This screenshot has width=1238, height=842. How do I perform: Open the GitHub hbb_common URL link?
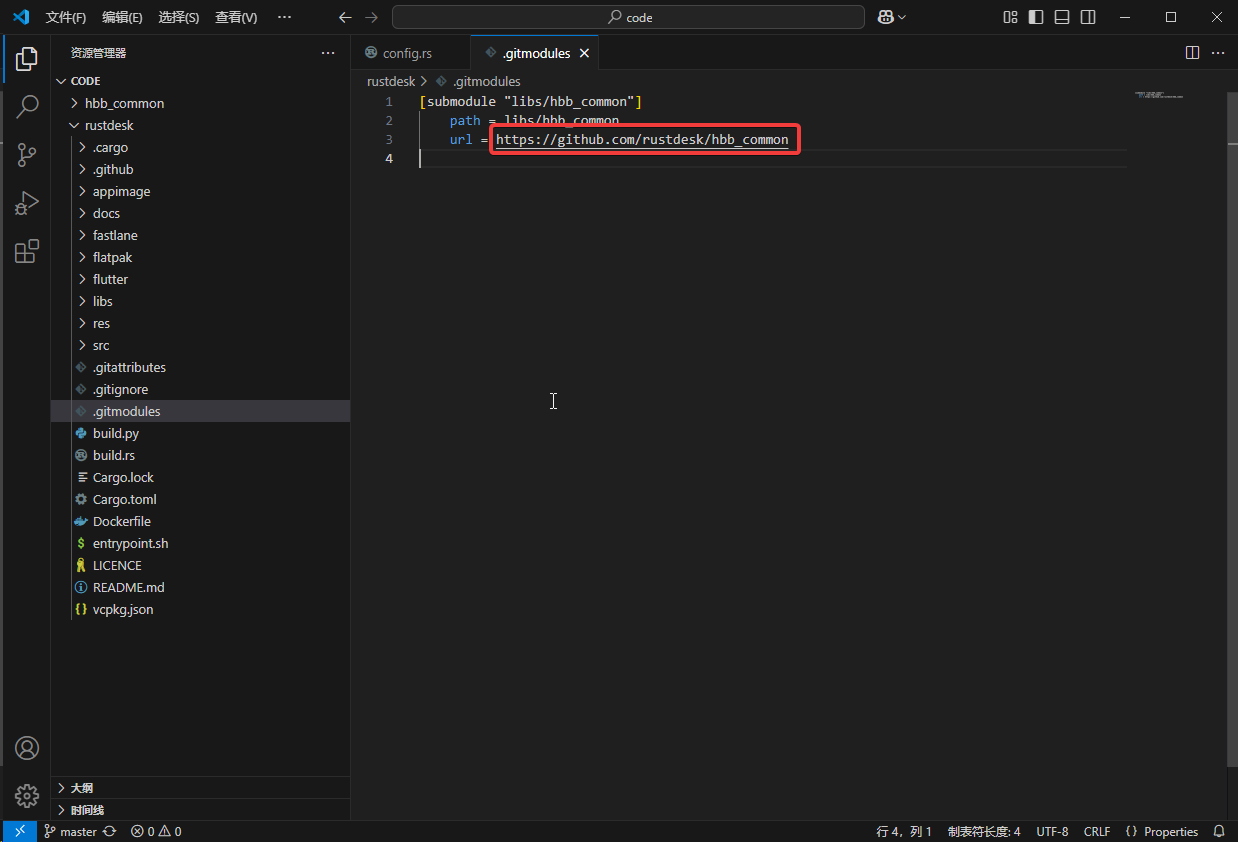642,139
